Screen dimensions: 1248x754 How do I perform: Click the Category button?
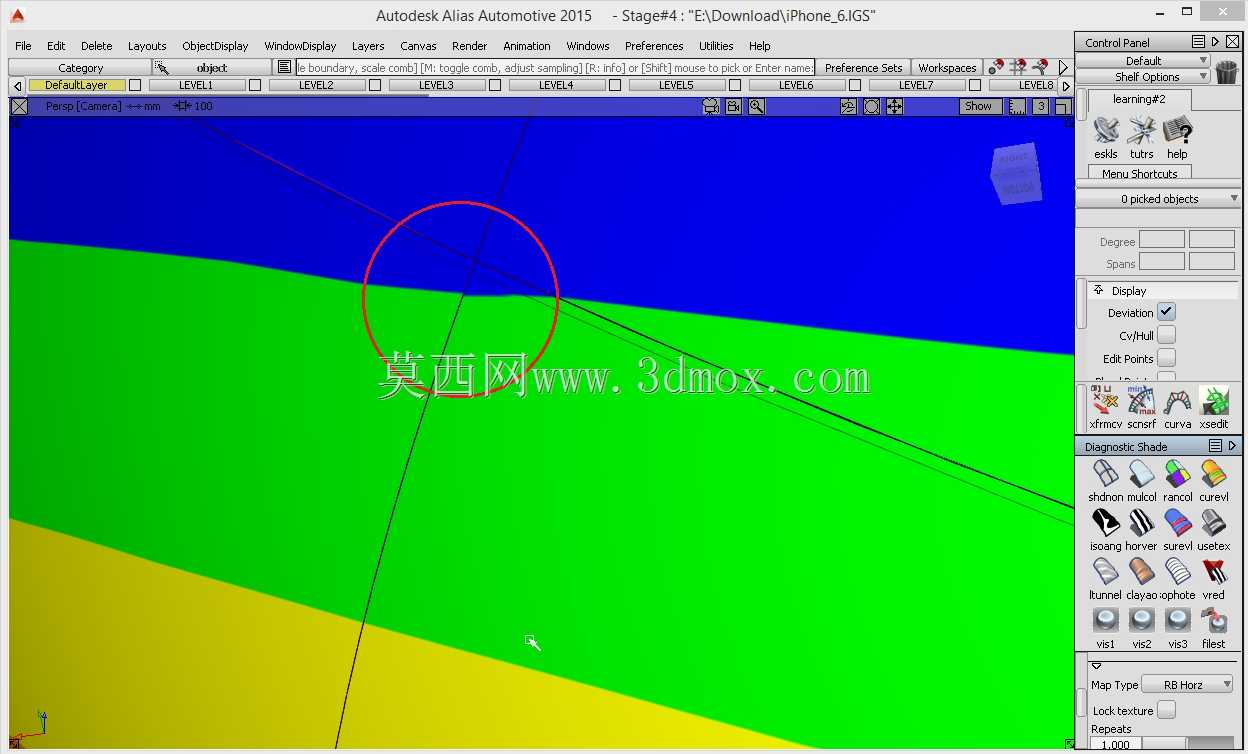click(x=80, y=68)
